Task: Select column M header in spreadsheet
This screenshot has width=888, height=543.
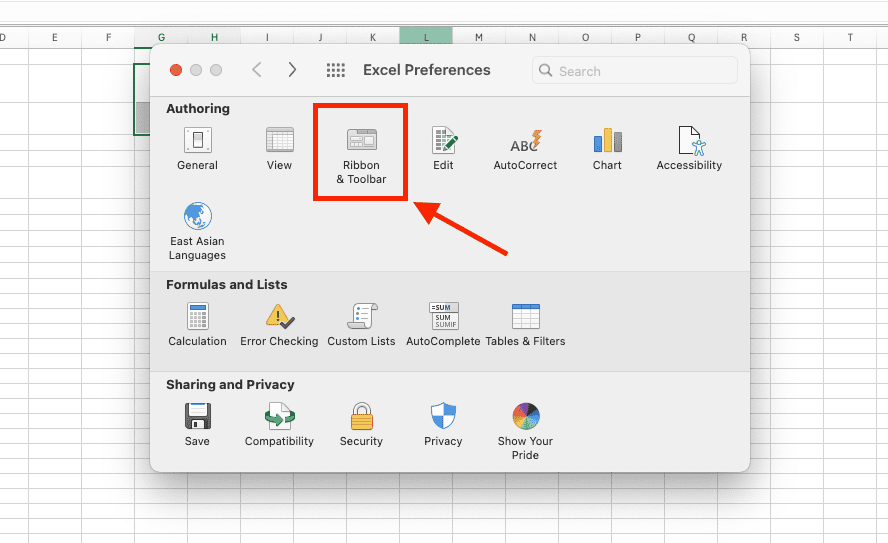Action: pyautogui.click(x=479, y=37)
